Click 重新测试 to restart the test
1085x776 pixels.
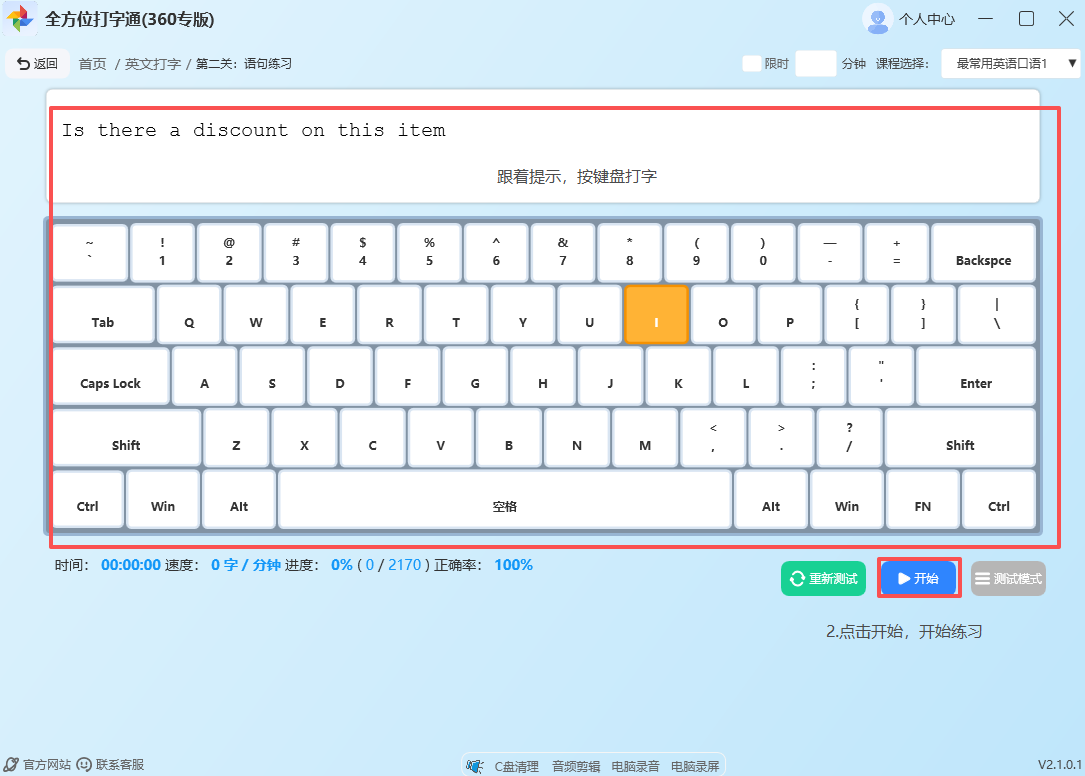pos(823,578)
